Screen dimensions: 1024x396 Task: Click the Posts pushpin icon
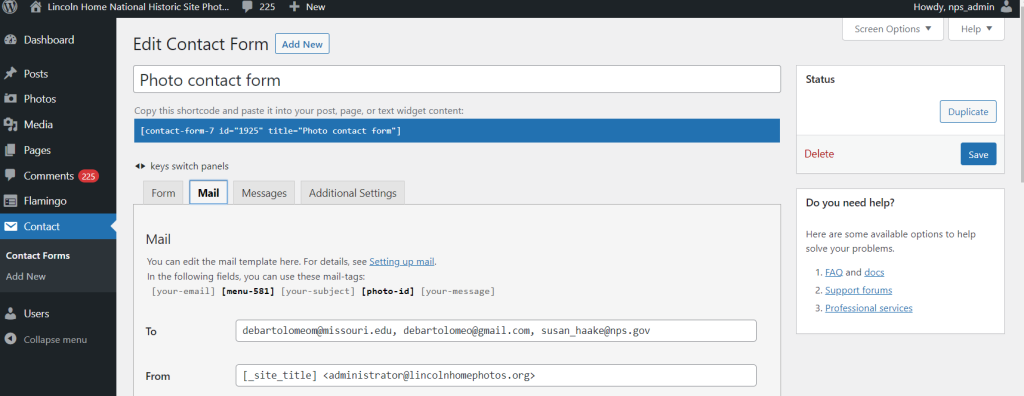pos(10,74)
